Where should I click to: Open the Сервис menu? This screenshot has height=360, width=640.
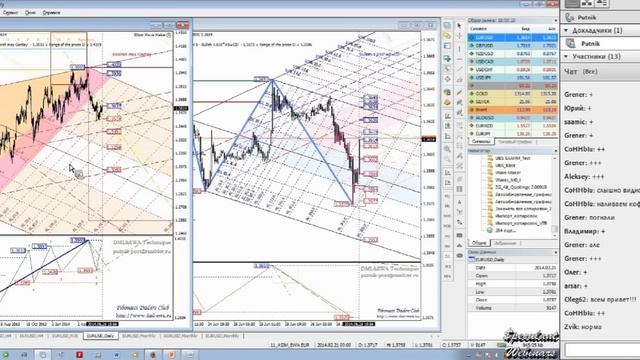10,13
